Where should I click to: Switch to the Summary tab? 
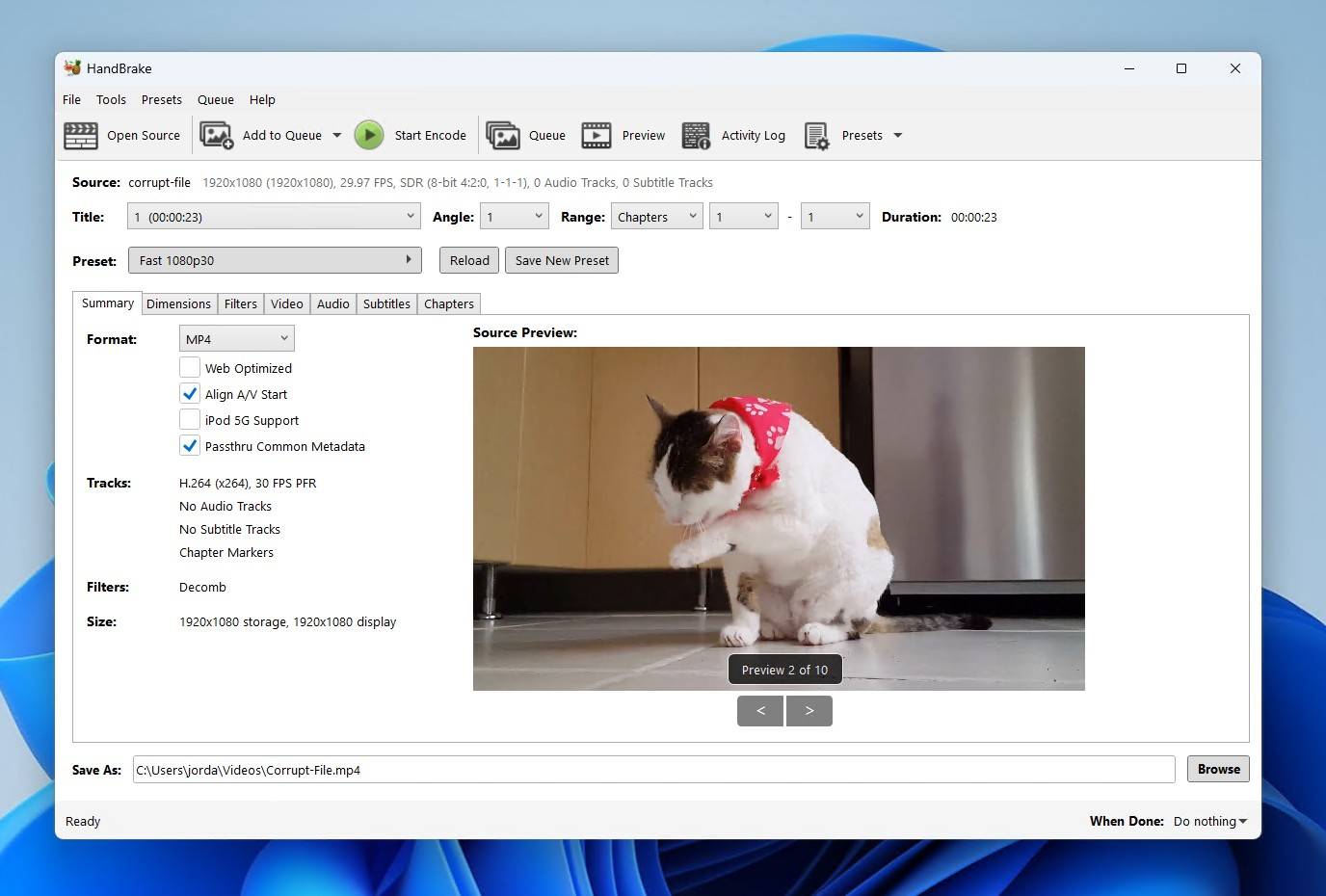click(108, 303)
